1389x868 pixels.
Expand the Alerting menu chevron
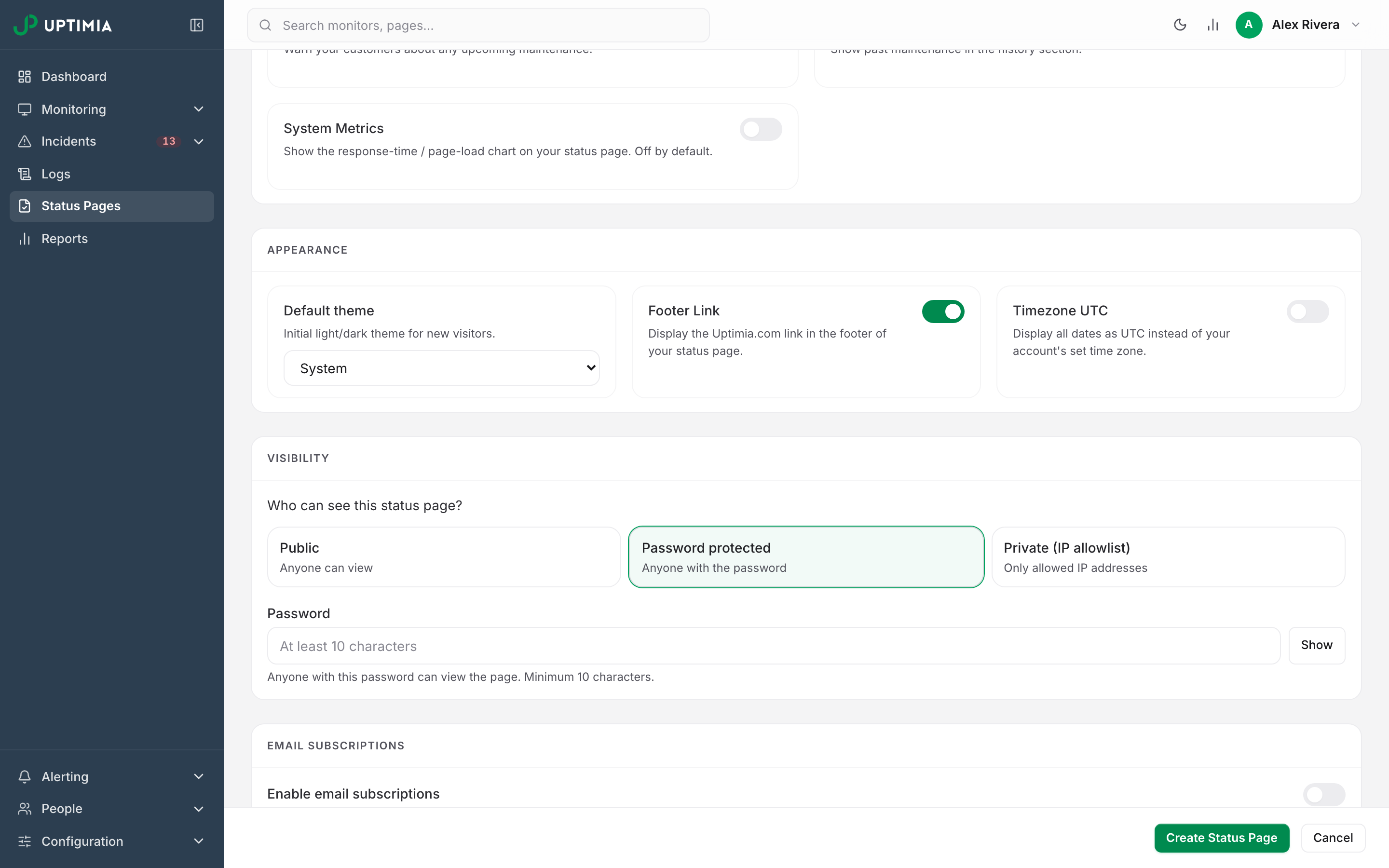point(199,777)
